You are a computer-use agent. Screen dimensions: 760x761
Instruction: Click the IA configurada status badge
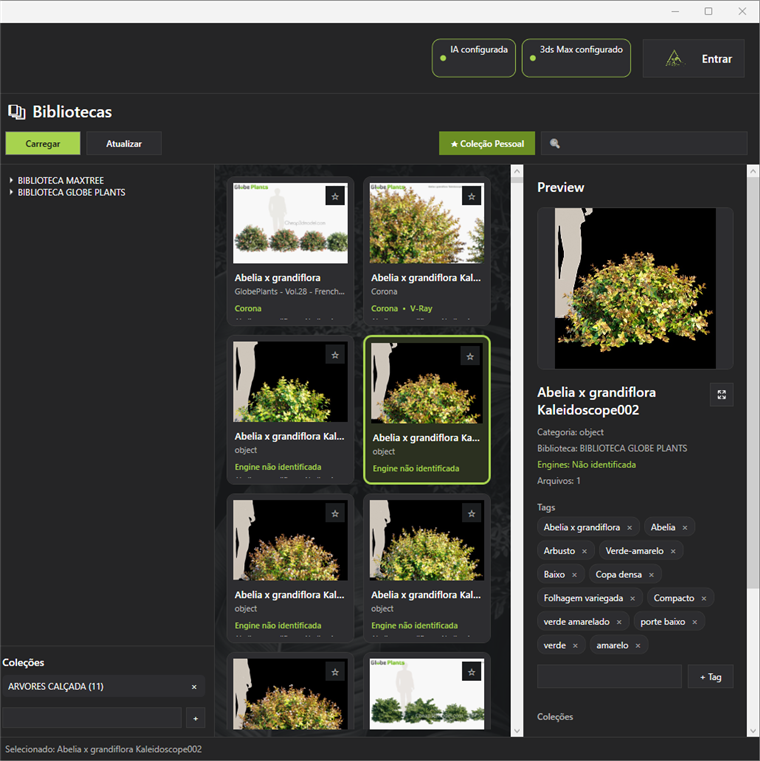point(474,58)
